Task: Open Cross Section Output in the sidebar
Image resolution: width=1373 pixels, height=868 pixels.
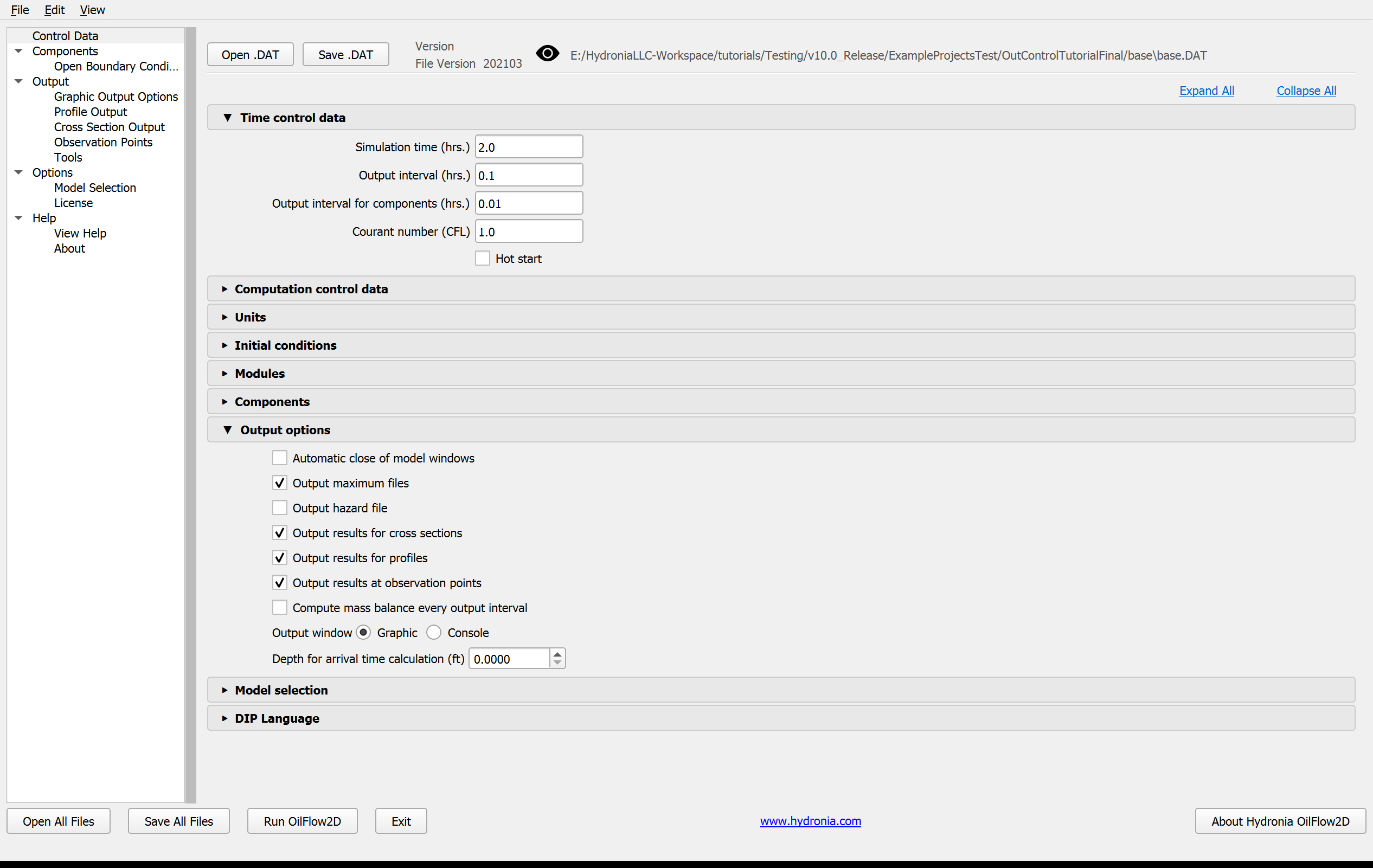Action: click(110, 127)
